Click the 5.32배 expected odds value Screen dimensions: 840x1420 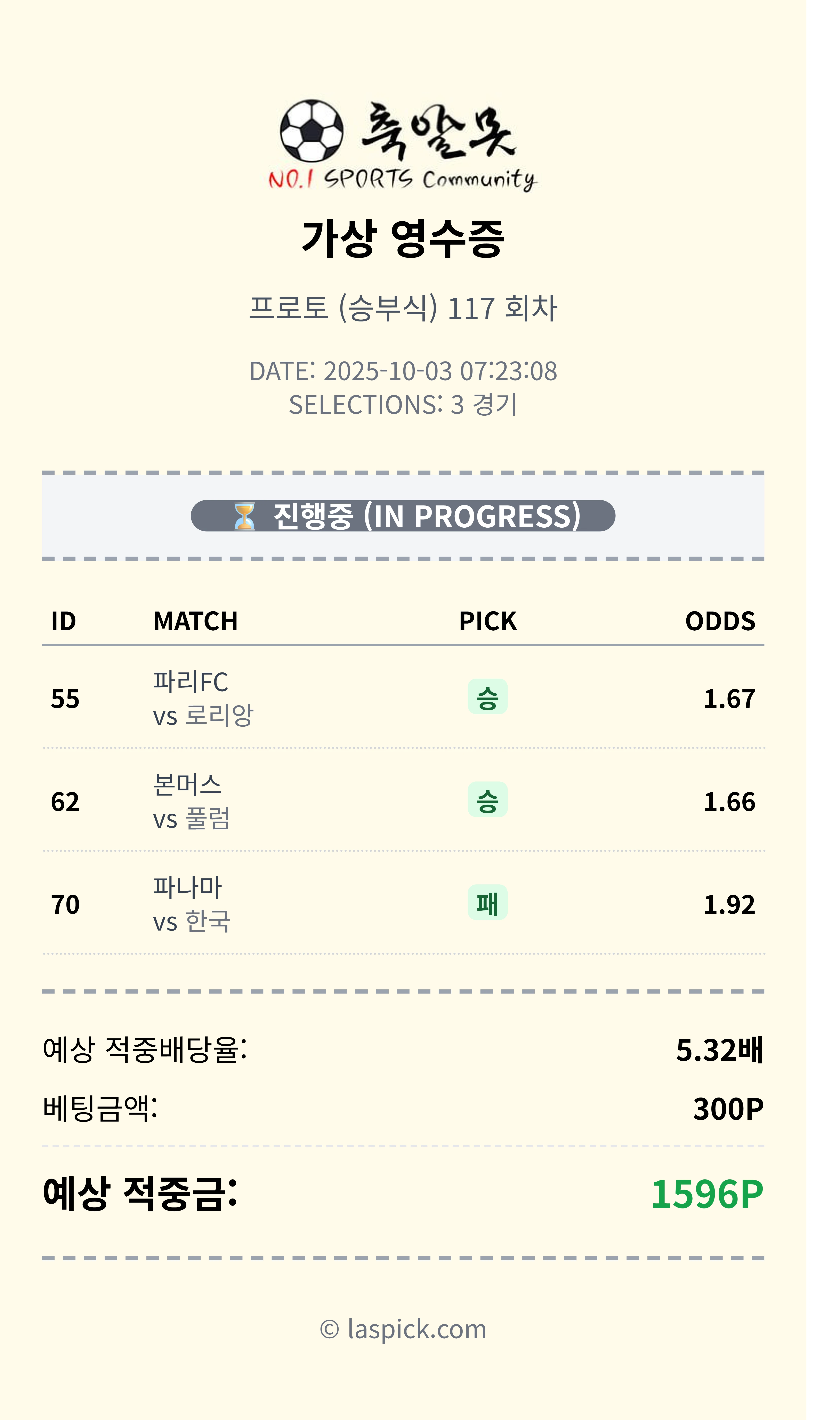(719, 1050)
